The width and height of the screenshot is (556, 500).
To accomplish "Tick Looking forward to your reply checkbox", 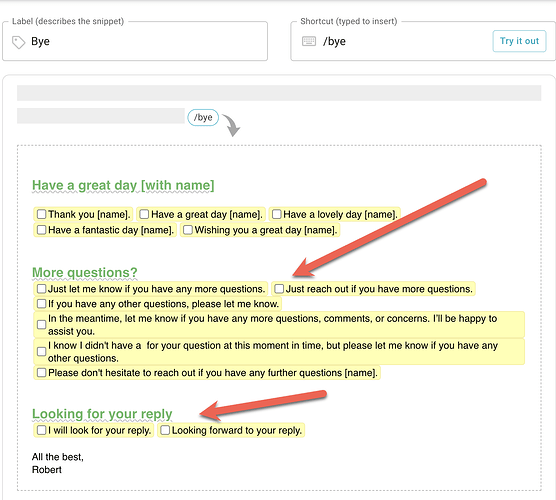I will pyautogui.click(x=165, y=430).
